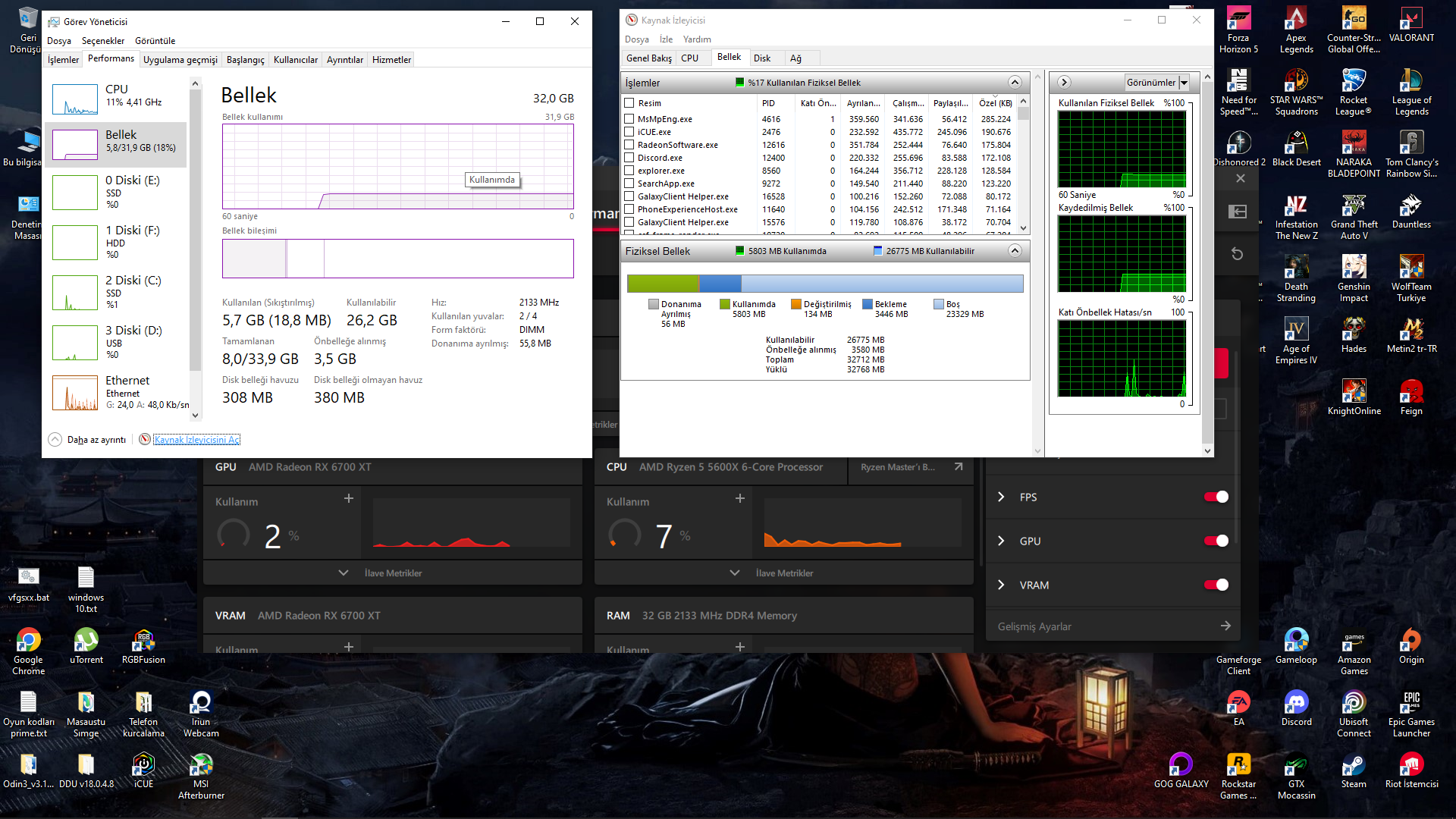Collapse Task Manager with Daha az ayrıntı
1456x819 pixels.
87,440
